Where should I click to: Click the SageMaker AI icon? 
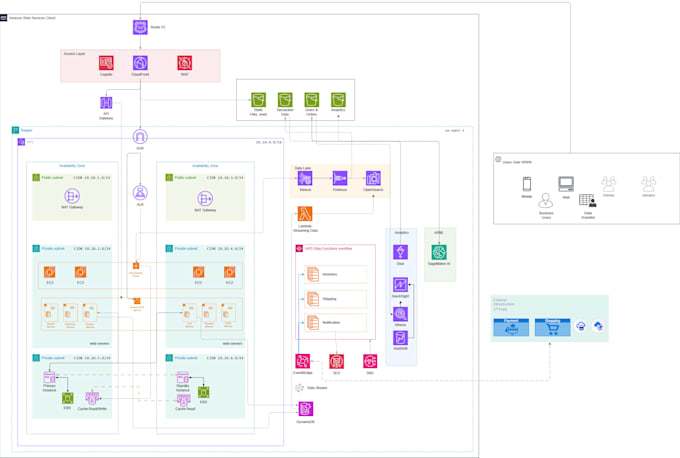(x=439, y=252)
